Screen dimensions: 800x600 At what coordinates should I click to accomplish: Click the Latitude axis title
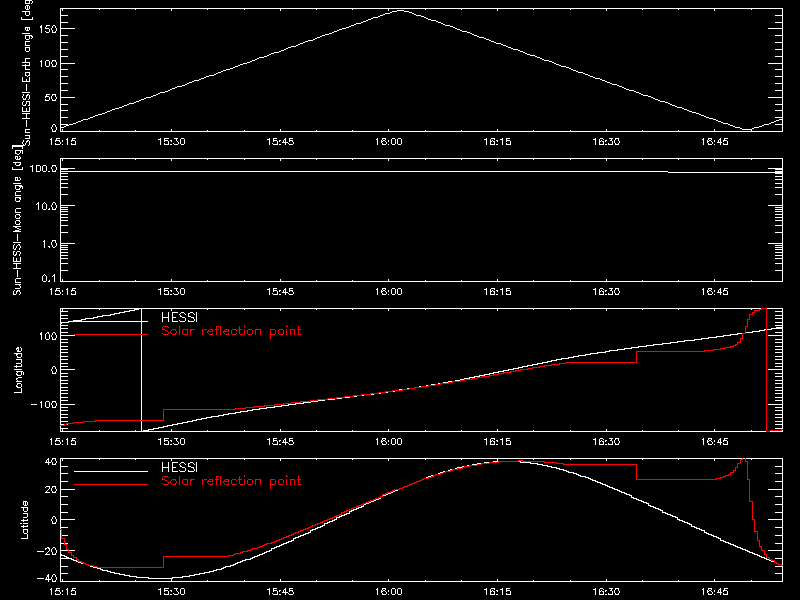[x=24, y=520]
